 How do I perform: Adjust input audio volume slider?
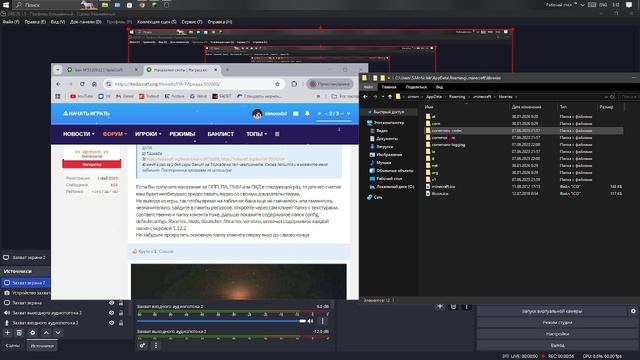point(222,321)
